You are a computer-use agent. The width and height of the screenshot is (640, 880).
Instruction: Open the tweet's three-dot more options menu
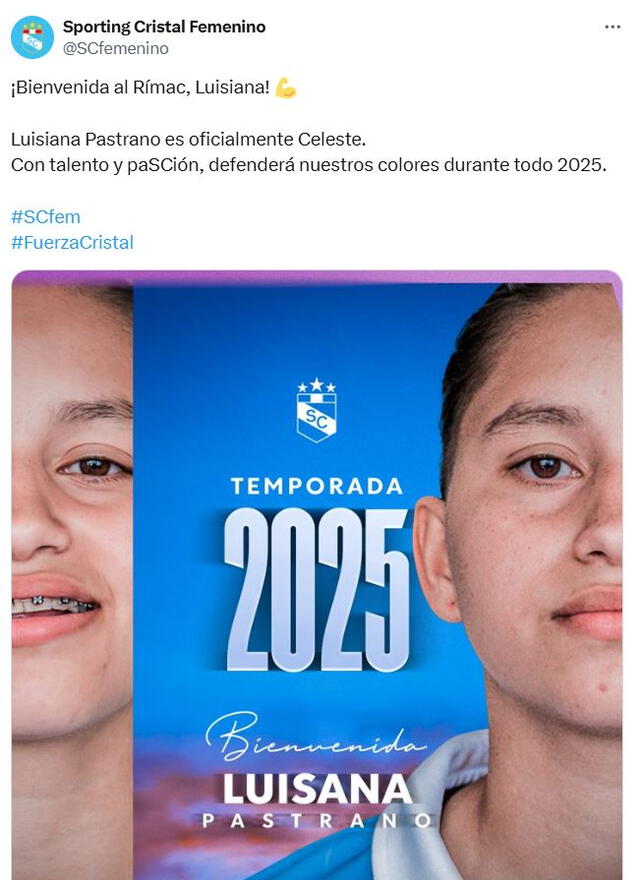click(612, 27)
